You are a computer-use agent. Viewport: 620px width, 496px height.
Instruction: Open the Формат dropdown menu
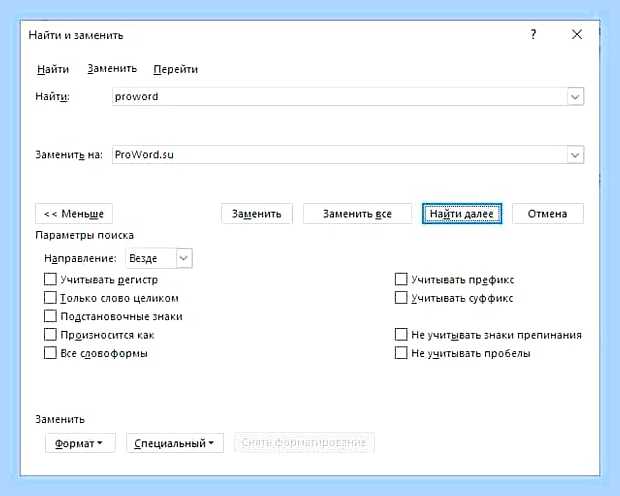point(80,443)
